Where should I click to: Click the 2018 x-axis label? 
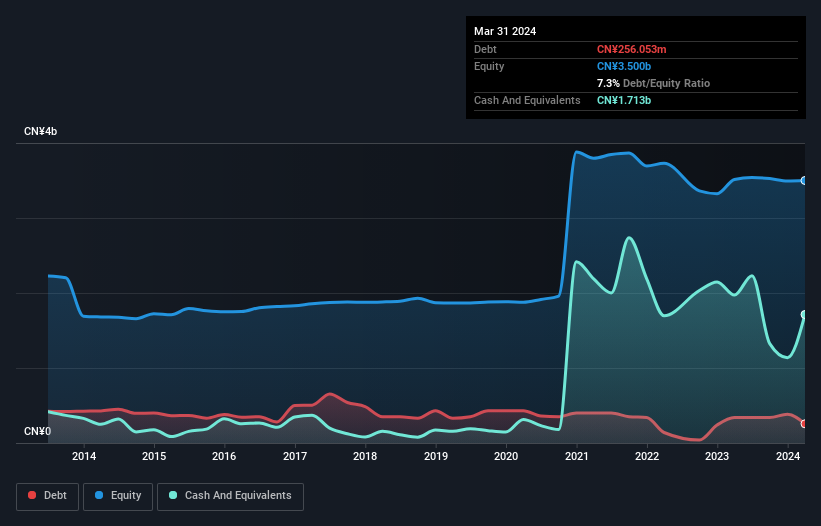click(x=365, y=456)
